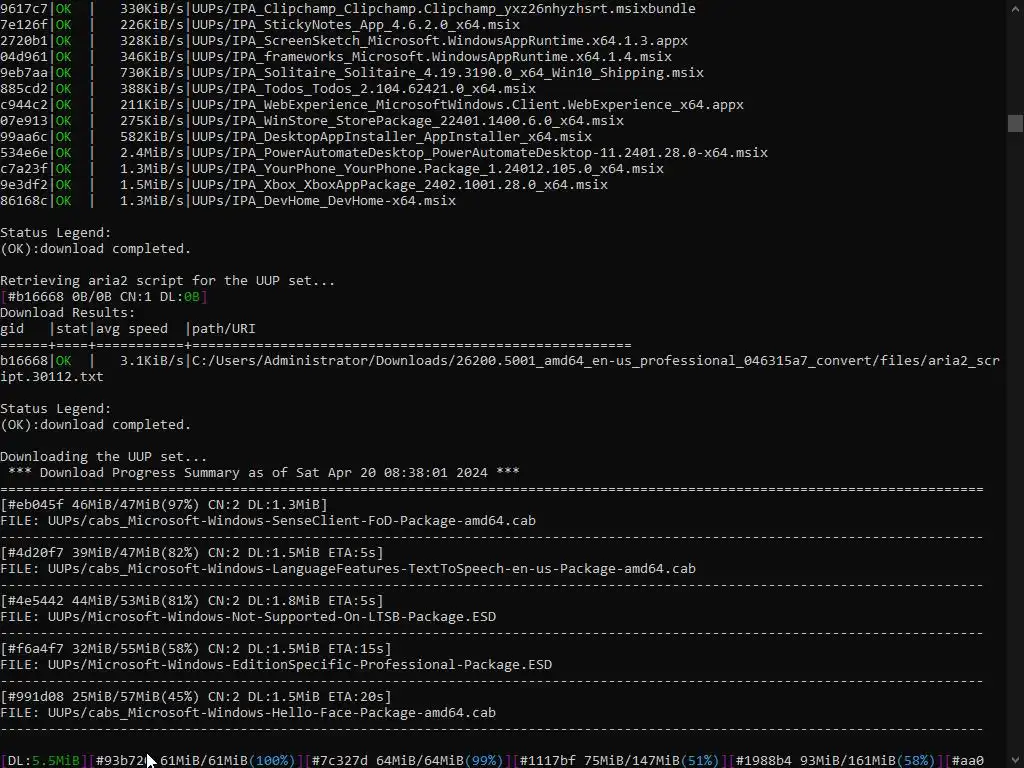
Task: Select the StickyNotes_App_4.6.2.0 msix line
Action: point(355,25)
